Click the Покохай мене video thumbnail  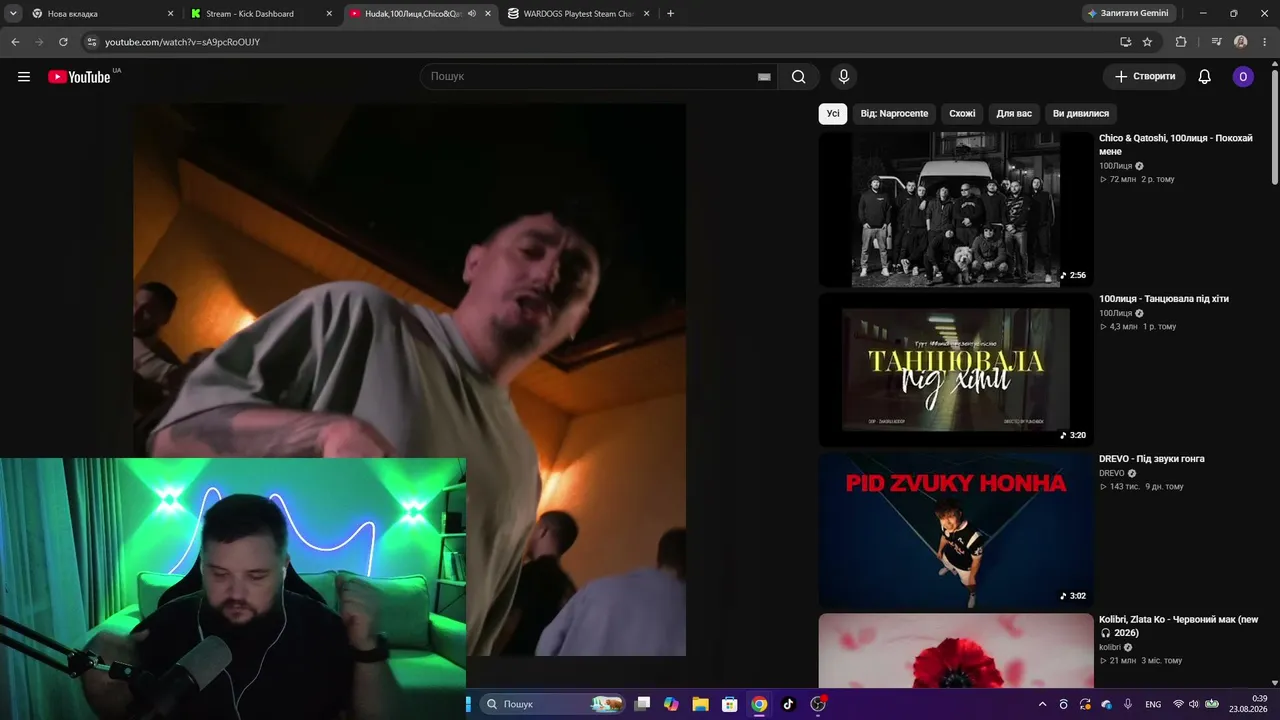click(956, 209)
